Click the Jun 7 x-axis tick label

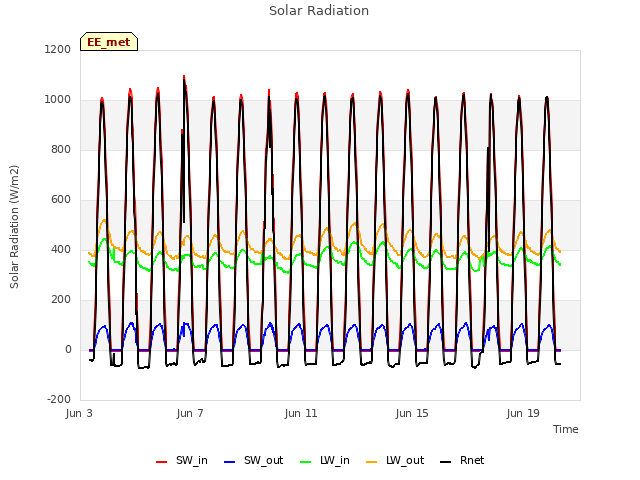[x=190, y=413]
